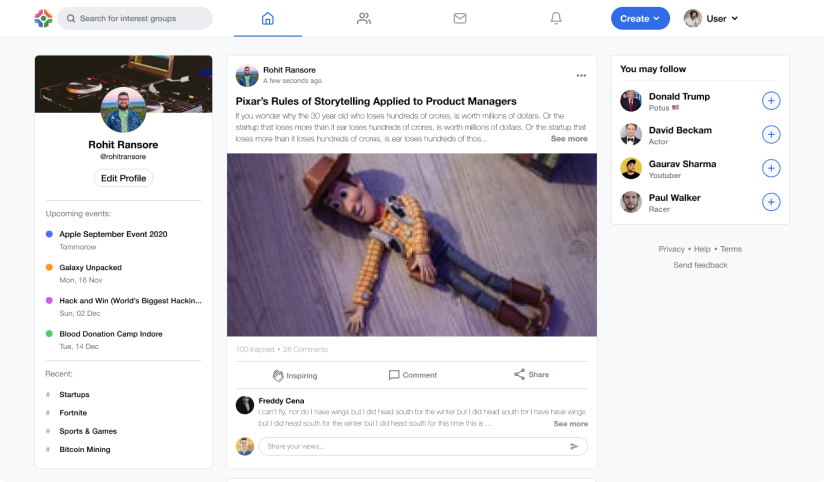Open the Galaxy Unpacked event
This screenshot has height=482, width=824.
[x=90, y=267]
